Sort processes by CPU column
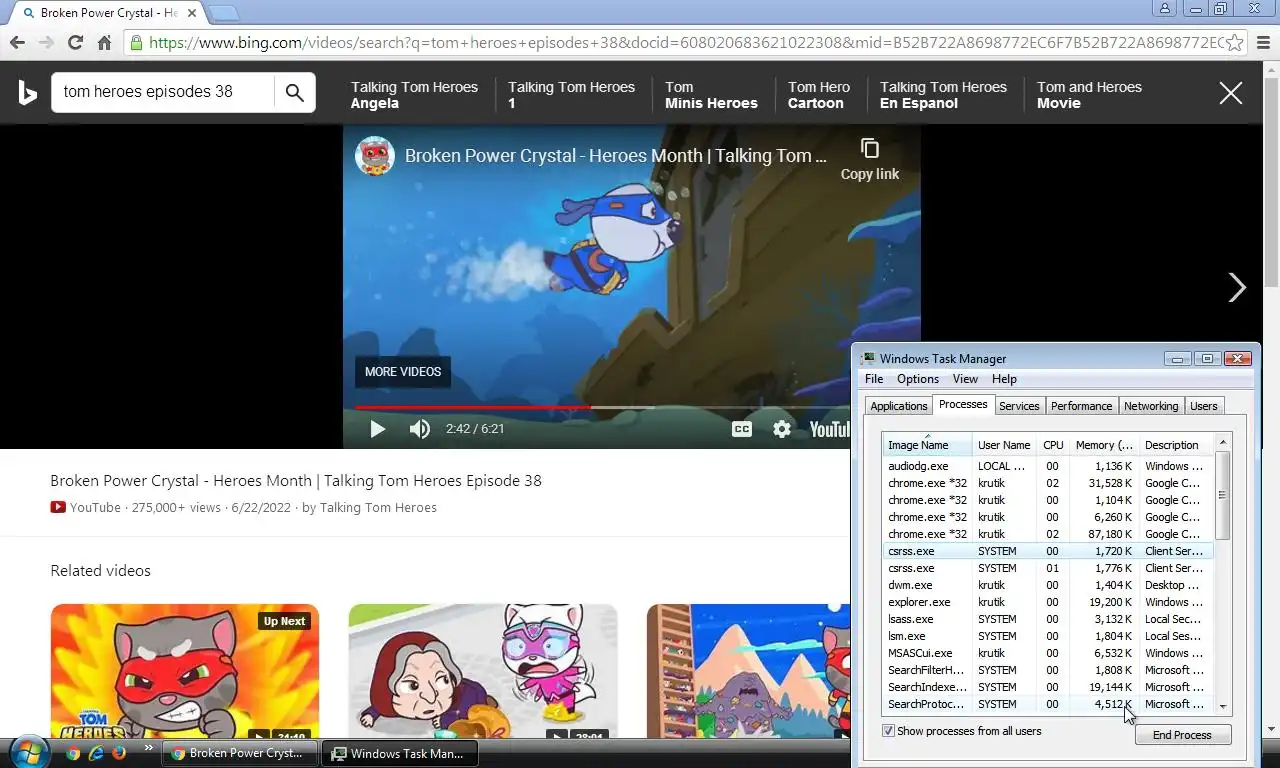Viewport: 1280px width, 768px height. tap(1053, 445)
